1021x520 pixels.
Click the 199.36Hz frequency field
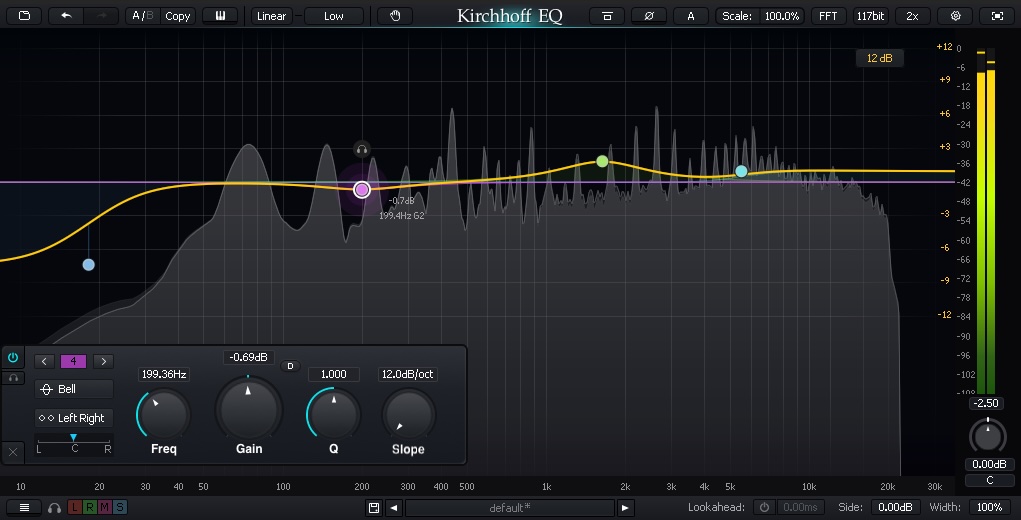tap(164, 374)
